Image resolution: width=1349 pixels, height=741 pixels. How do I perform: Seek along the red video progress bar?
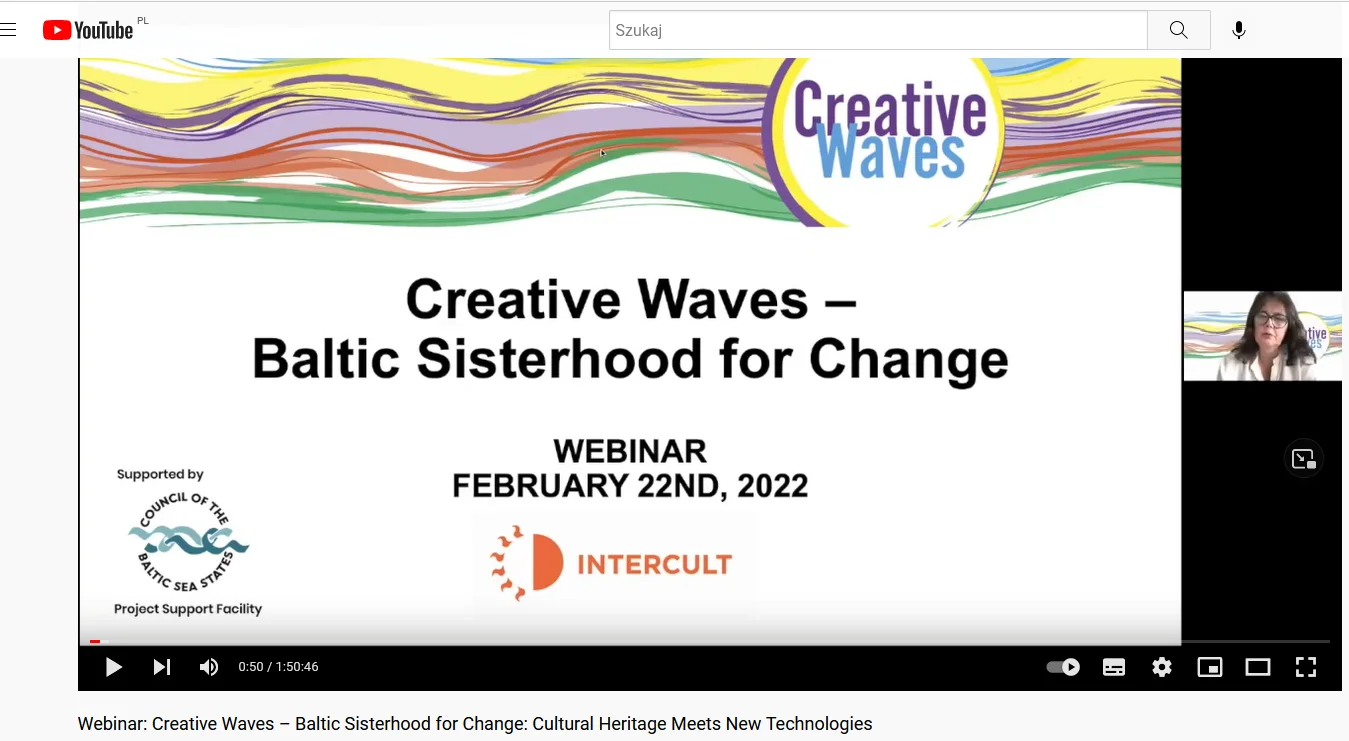coord(710,641)
